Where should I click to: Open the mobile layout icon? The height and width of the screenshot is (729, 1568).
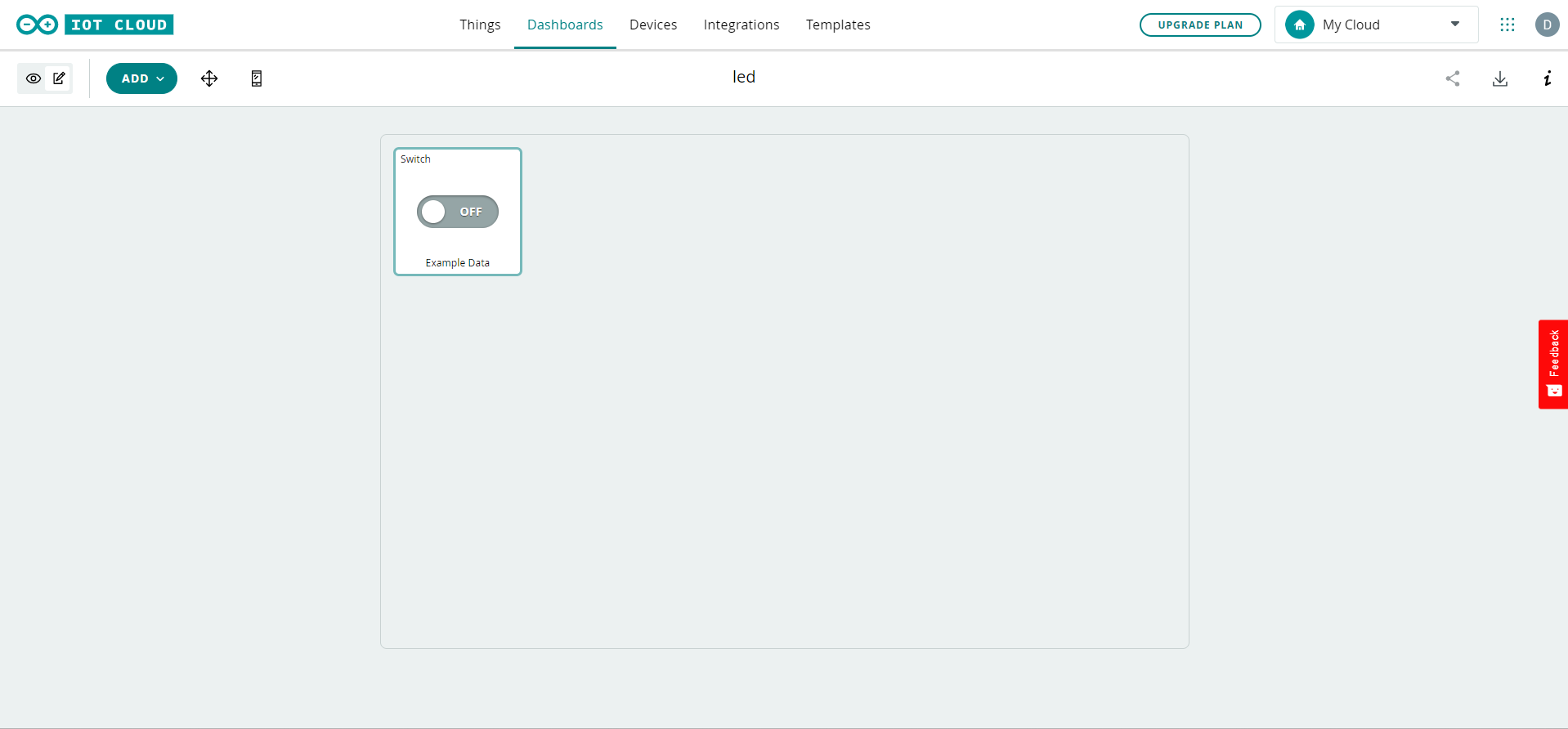coord(257,78)
